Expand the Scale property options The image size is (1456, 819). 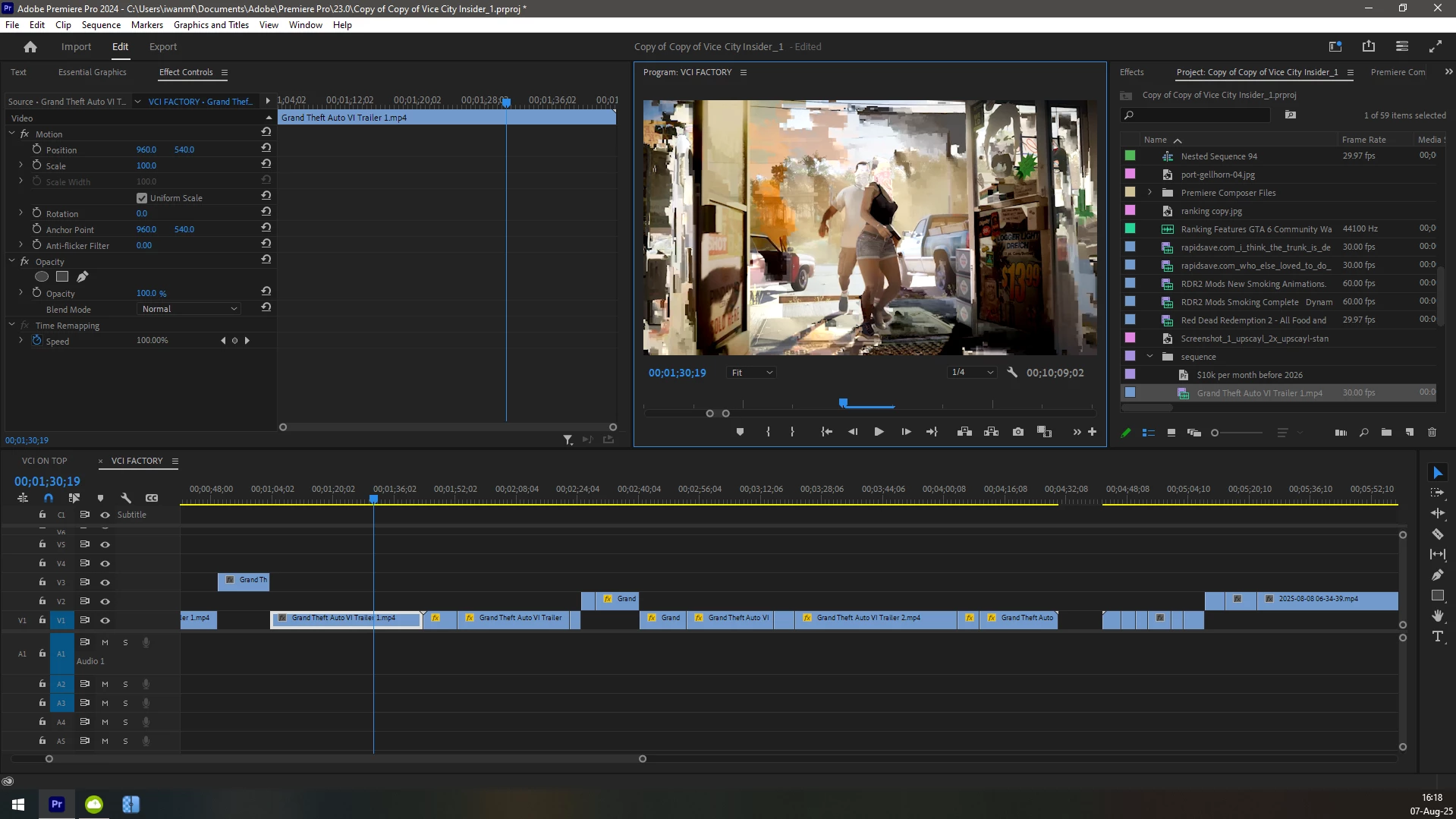coord(21,165)
